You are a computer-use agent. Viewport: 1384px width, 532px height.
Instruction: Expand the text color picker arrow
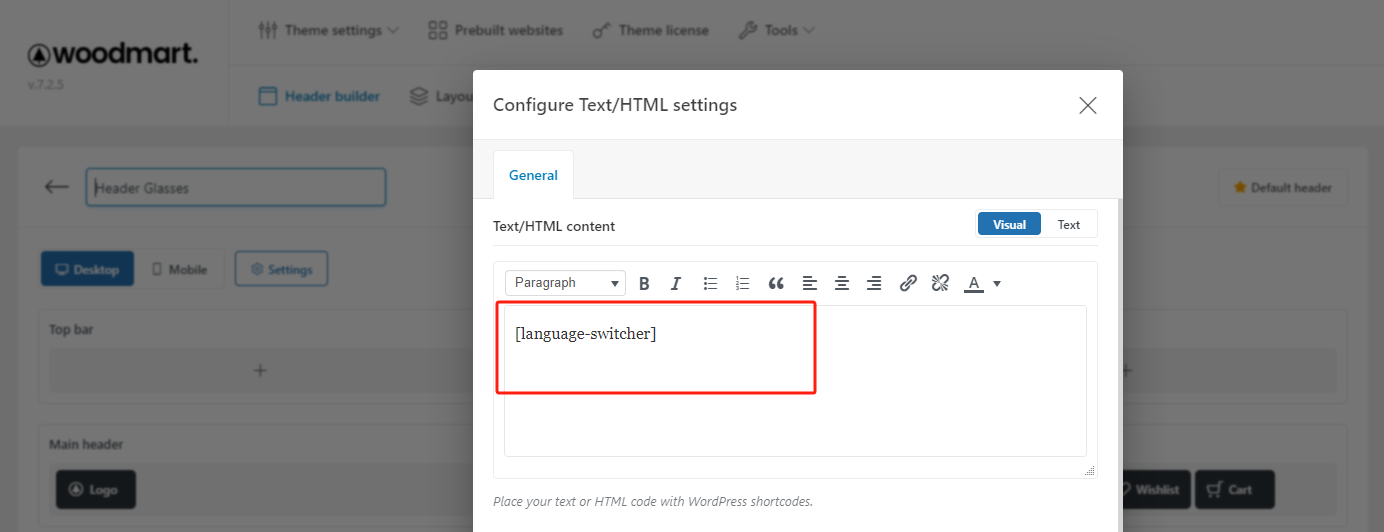pos(997,284)
